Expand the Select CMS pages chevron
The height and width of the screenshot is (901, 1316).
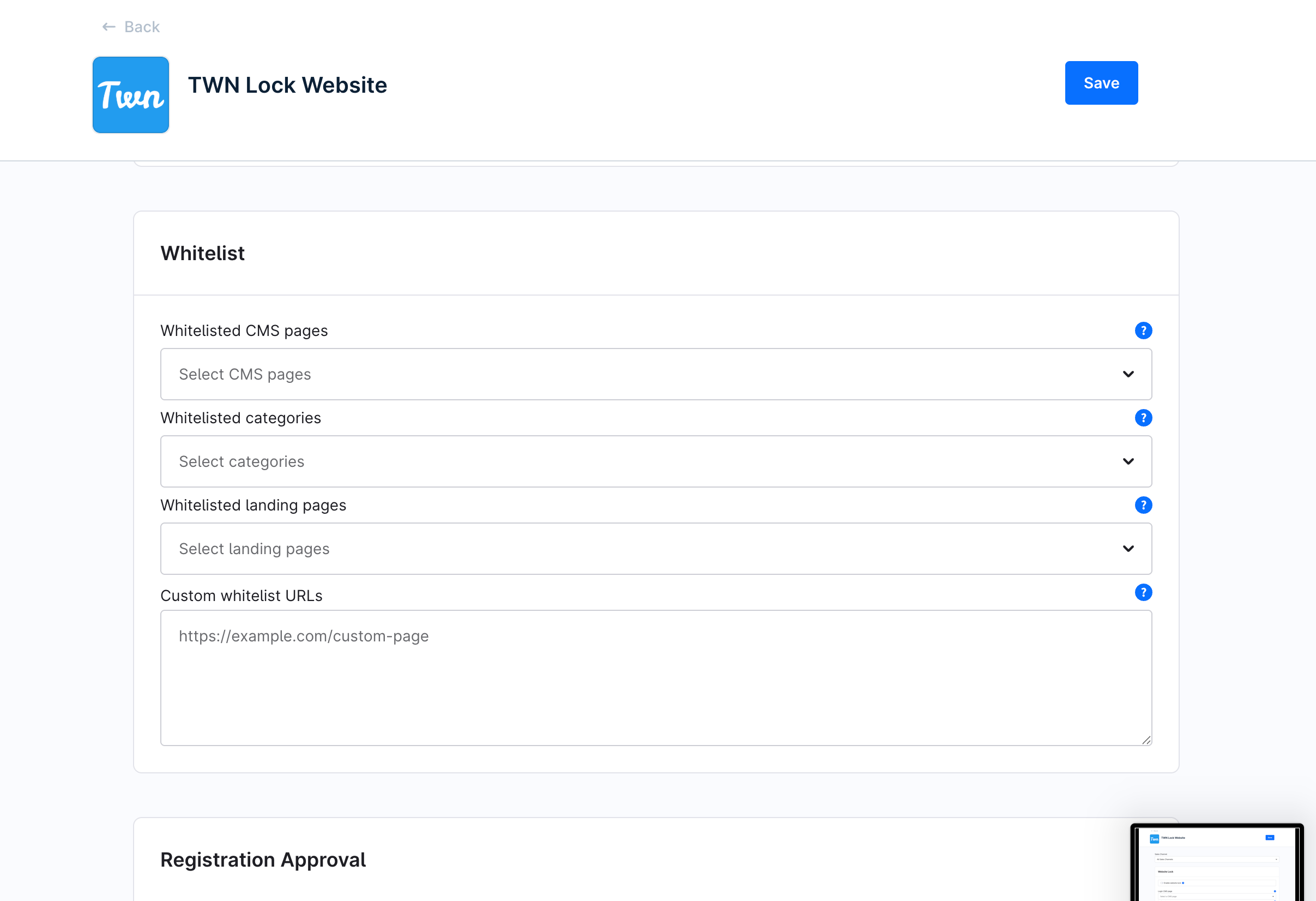click(x=1128, y=374)
